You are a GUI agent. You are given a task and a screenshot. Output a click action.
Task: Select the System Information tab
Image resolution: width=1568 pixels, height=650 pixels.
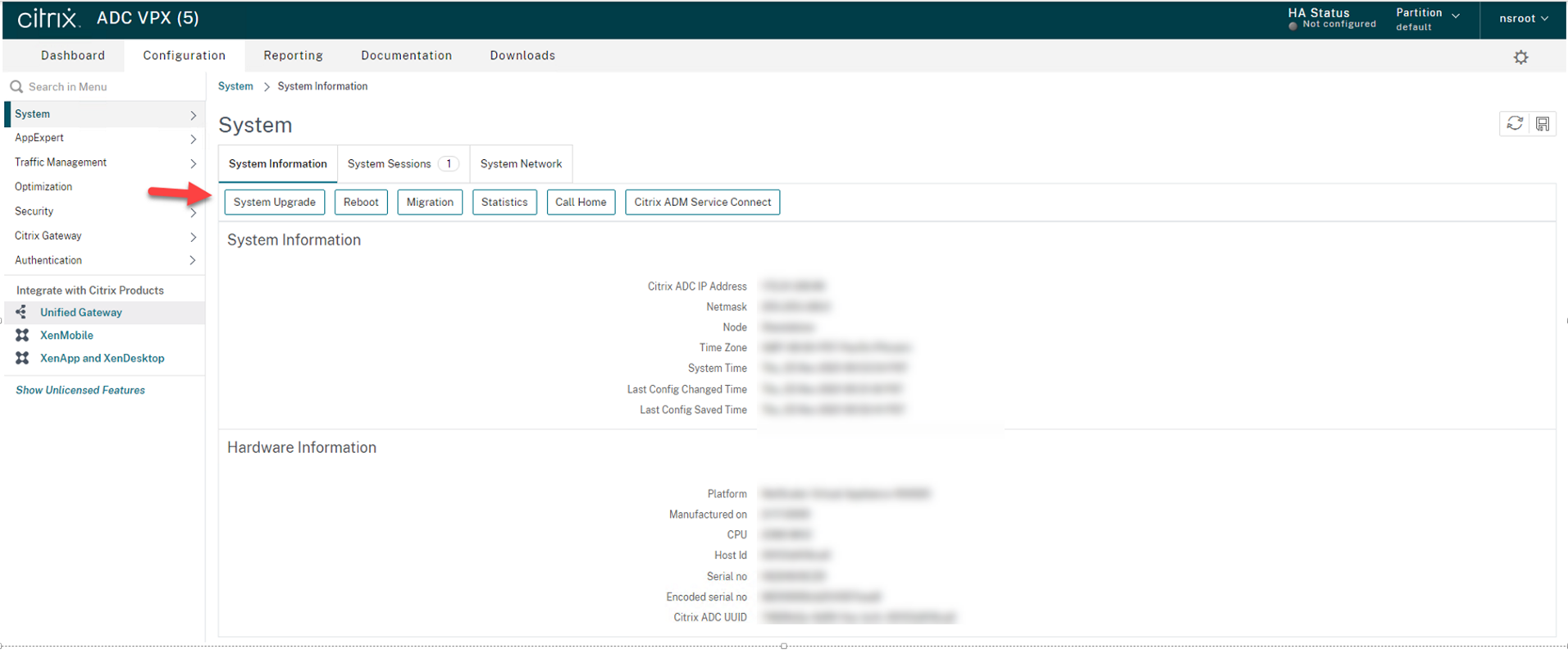tap(278, 164)
